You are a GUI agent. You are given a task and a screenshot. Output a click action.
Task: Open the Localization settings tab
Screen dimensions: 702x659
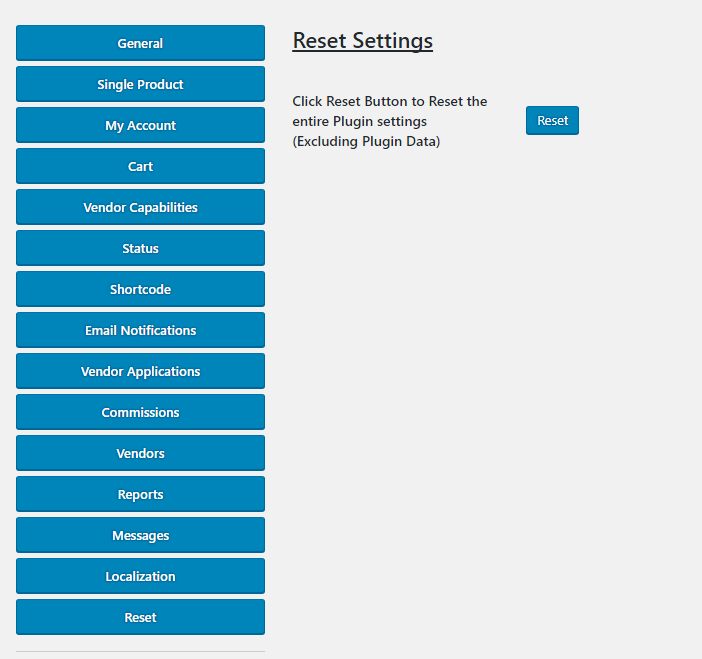click(140, 576)
